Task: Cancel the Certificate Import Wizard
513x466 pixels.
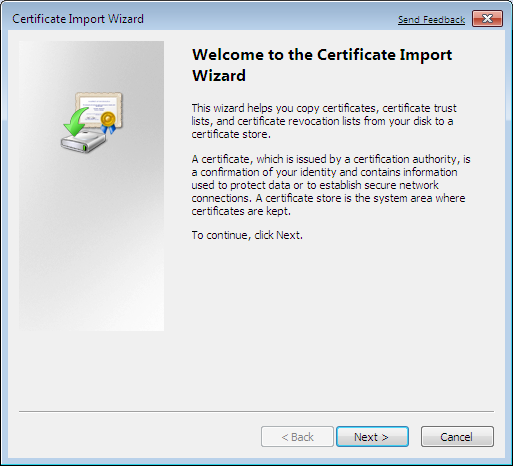Action: click(457, 437)
